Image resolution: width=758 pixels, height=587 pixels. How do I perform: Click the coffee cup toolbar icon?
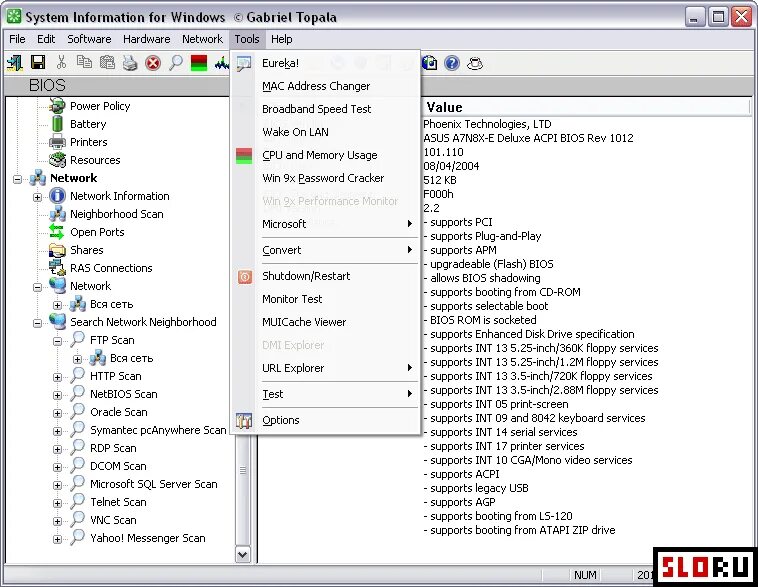475,63
